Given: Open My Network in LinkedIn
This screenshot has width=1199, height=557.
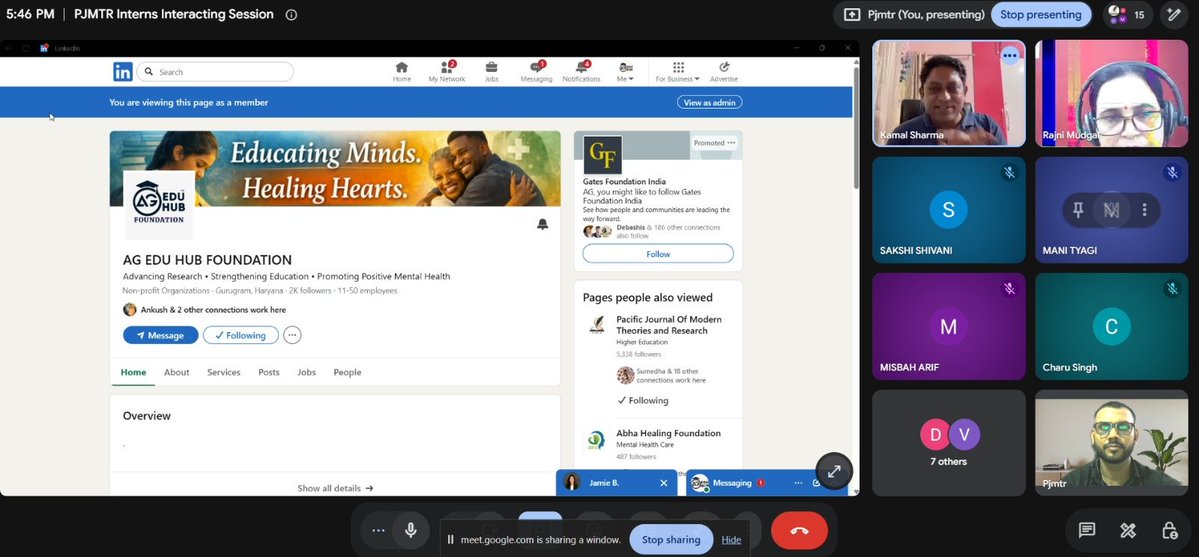Looking at the screenshot, I should pos(447,72).
